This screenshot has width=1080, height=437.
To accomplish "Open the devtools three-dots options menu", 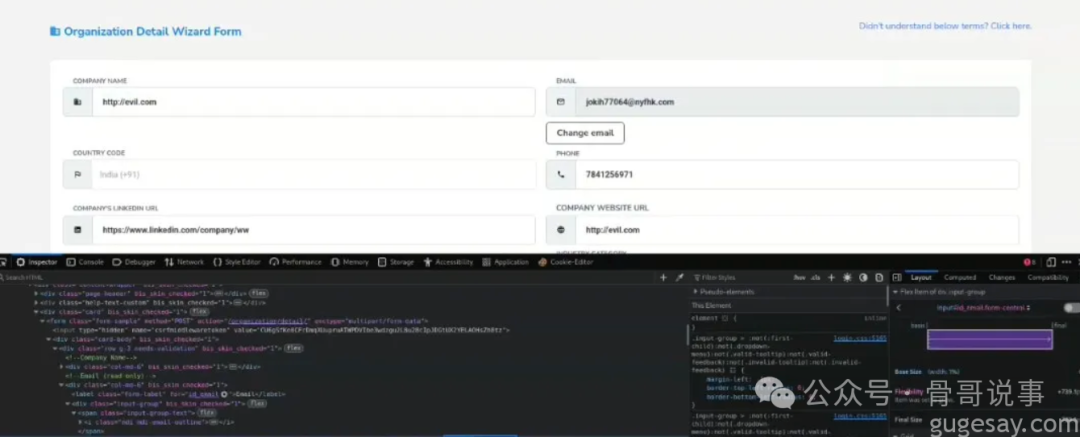I will point(1067,262).
